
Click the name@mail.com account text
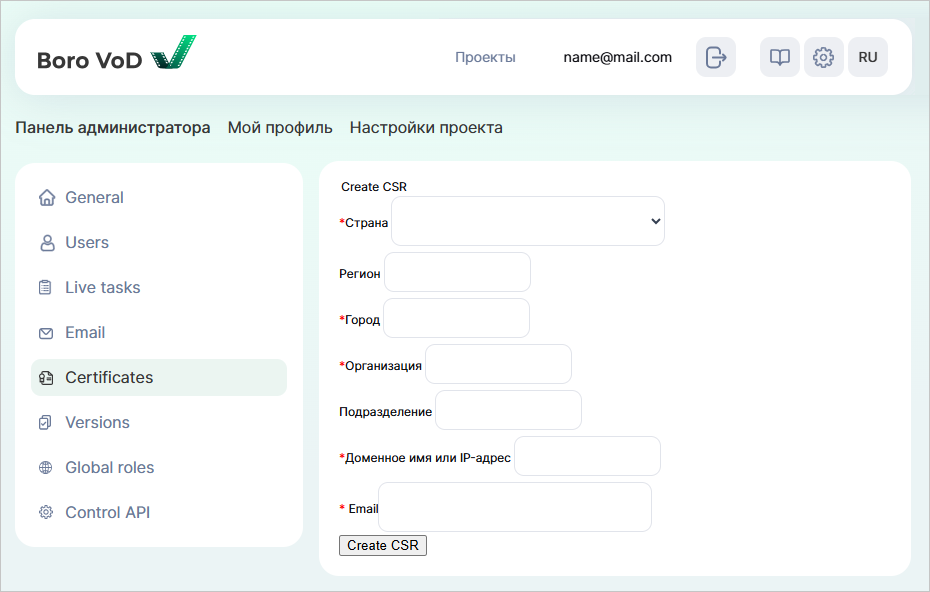coord(617,58)
